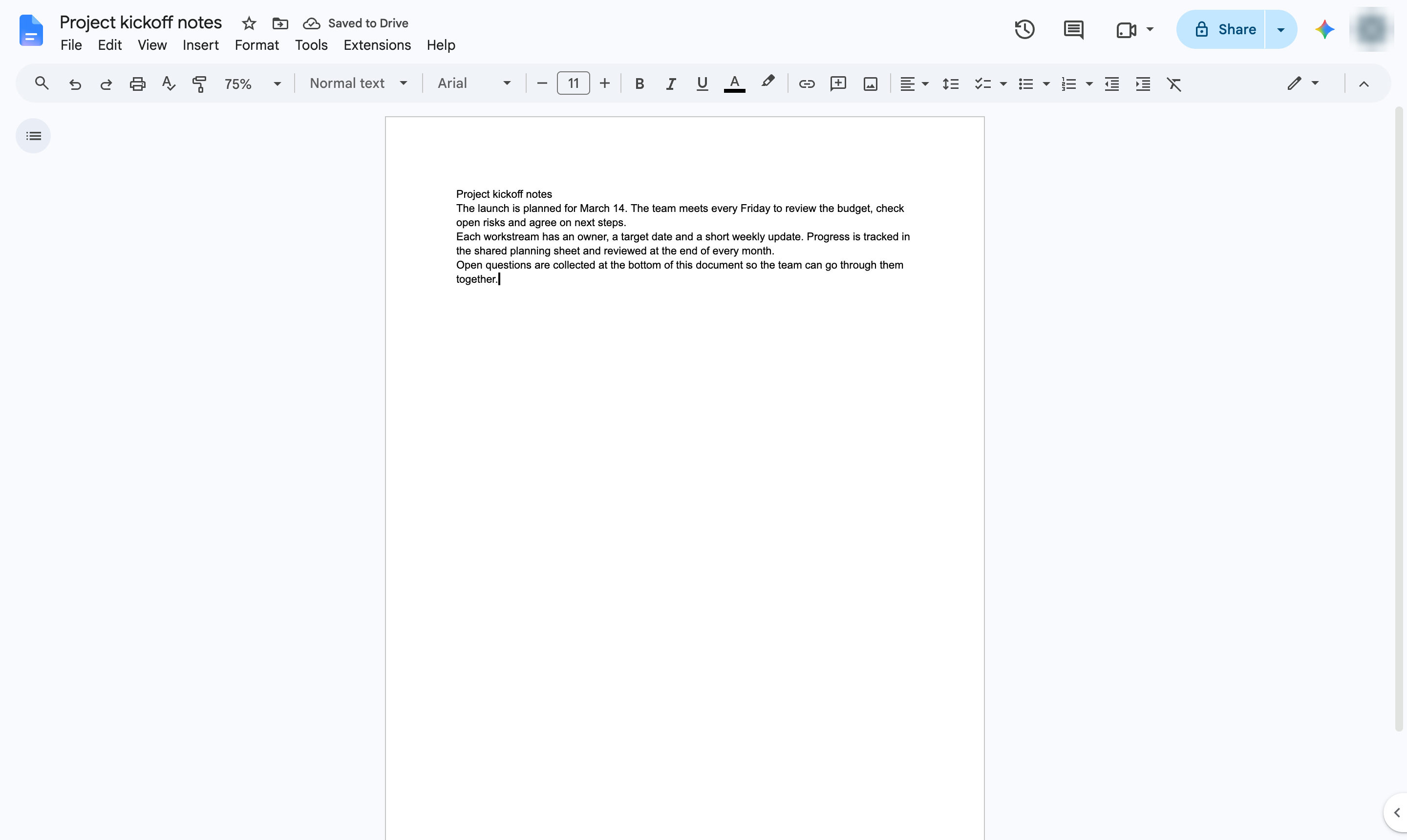Clear formatting with the crossed T icon

[x=1174, y=84]
